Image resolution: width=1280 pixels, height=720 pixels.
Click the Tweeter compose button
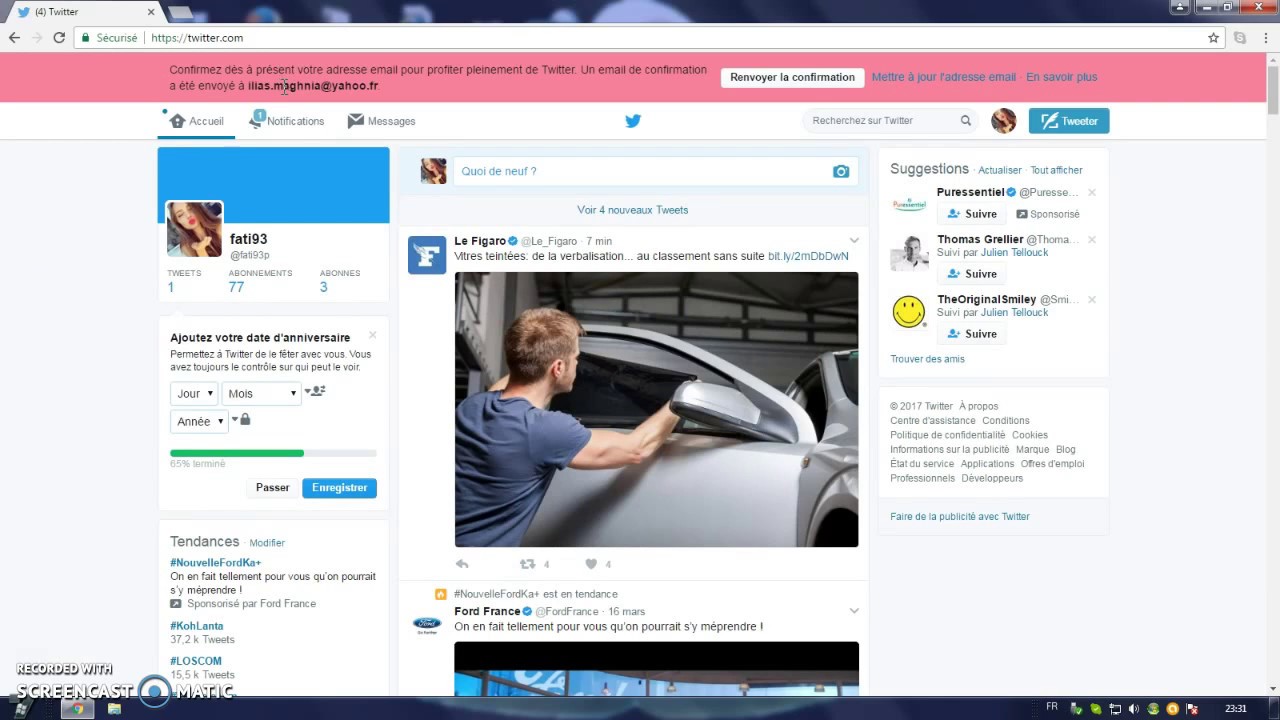tap(1069, 121)
